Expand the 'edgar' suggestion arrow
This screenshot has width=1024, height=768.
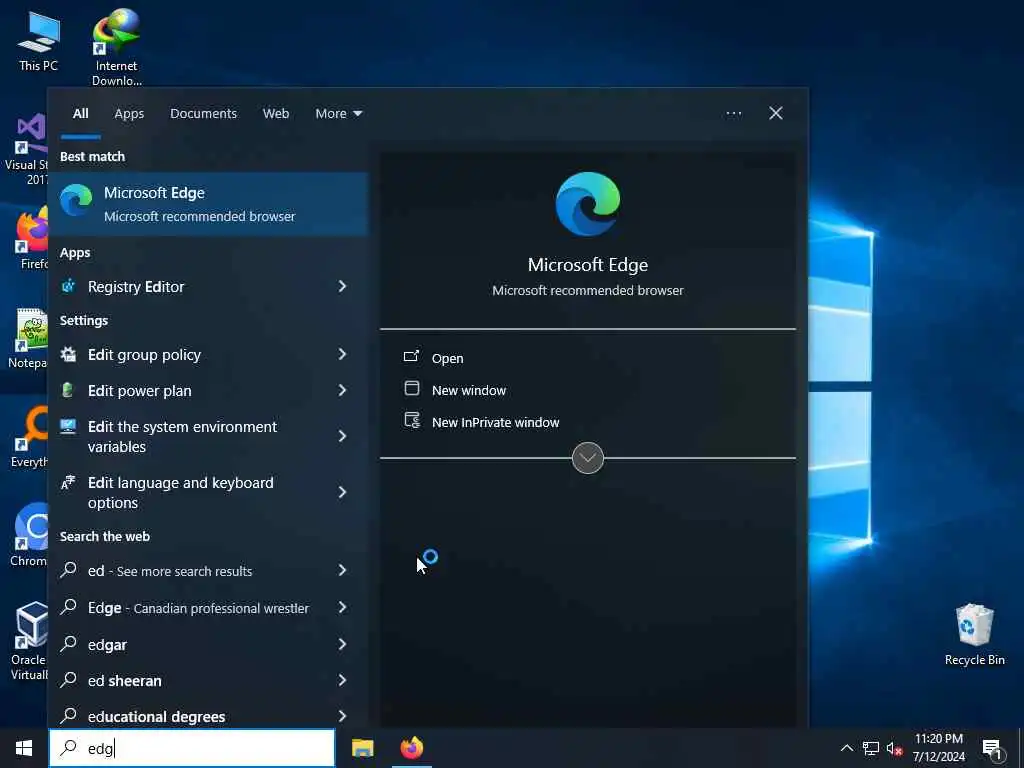(x=342, y=644)
